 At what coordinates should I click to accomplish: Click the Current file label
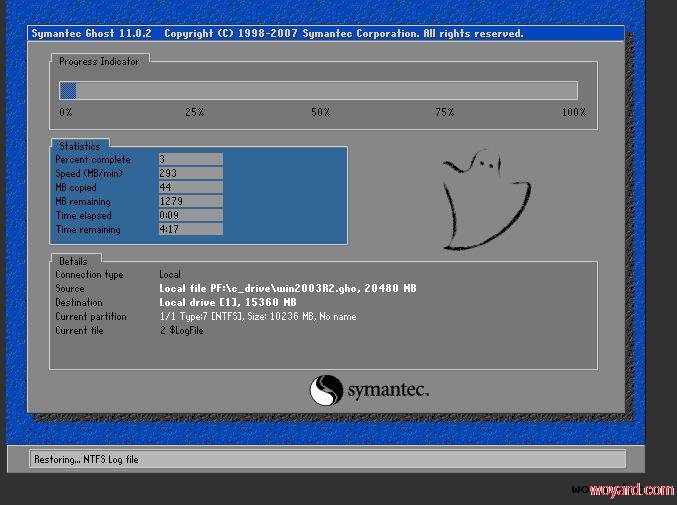coord(79,330)
